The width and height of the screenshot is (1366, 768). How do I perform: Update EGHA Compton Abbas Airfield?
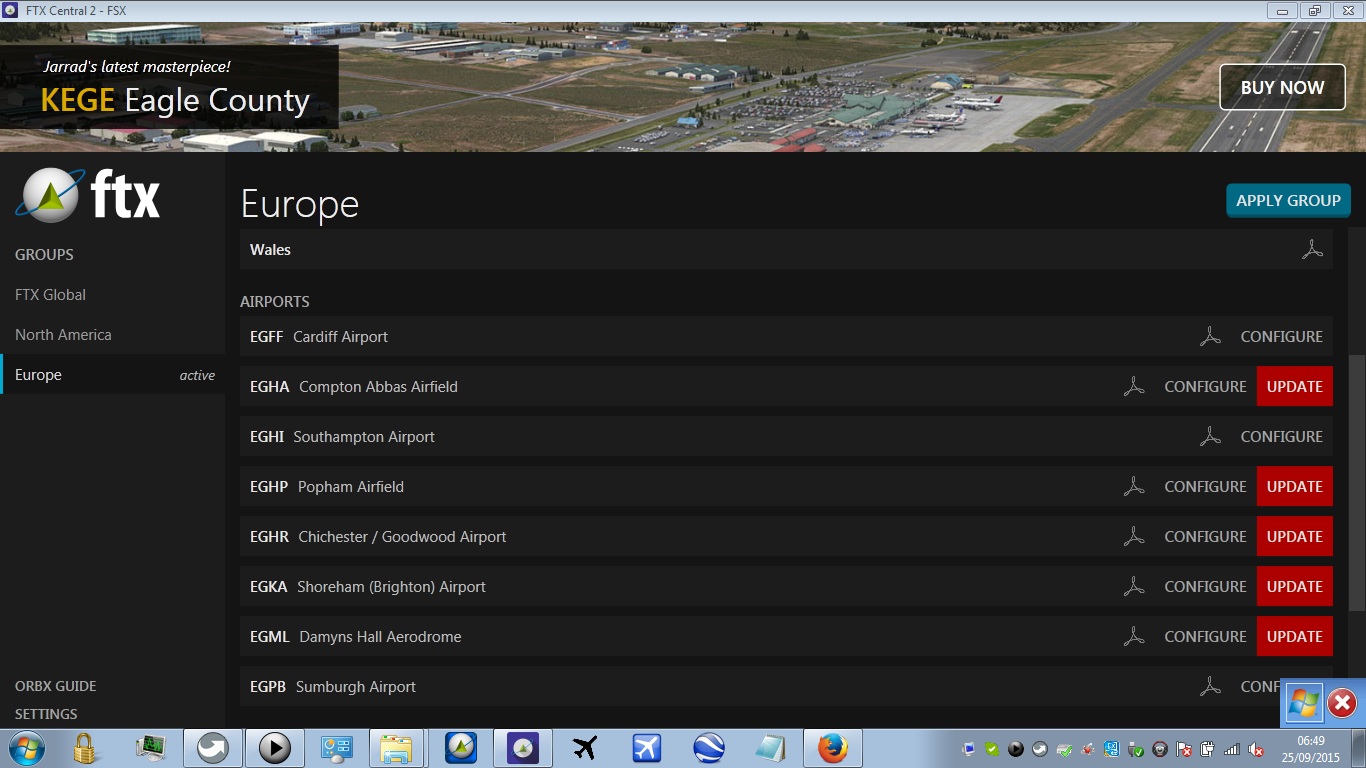pos(1294,387)
